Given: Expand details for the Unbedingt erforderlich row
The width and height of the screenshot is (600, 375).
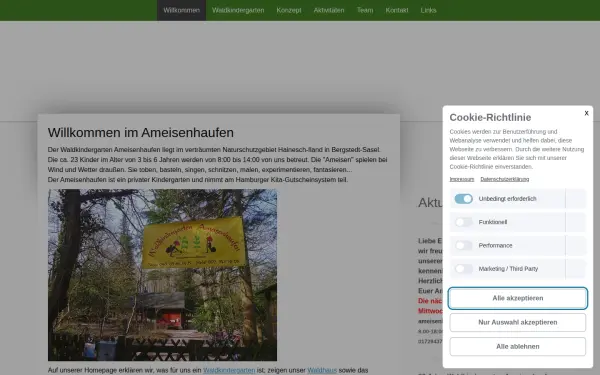Looking at the screenshot, I should tap(576, 199).
